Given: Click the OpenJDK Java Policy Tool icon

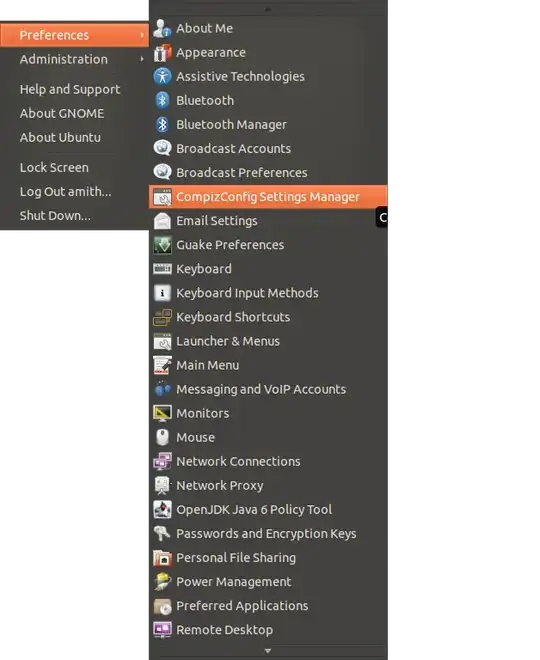Looking at the screenshot, I should (162, 510).
